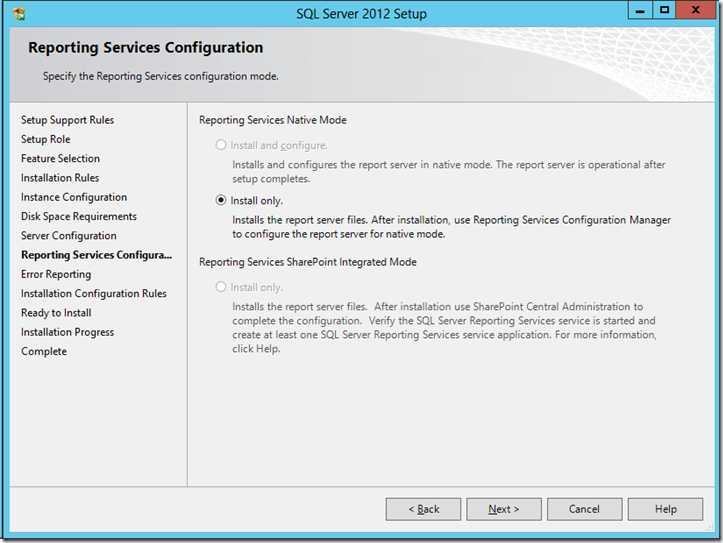Select Native Mode "Install and configure" radio button

[x=221, y=145]
